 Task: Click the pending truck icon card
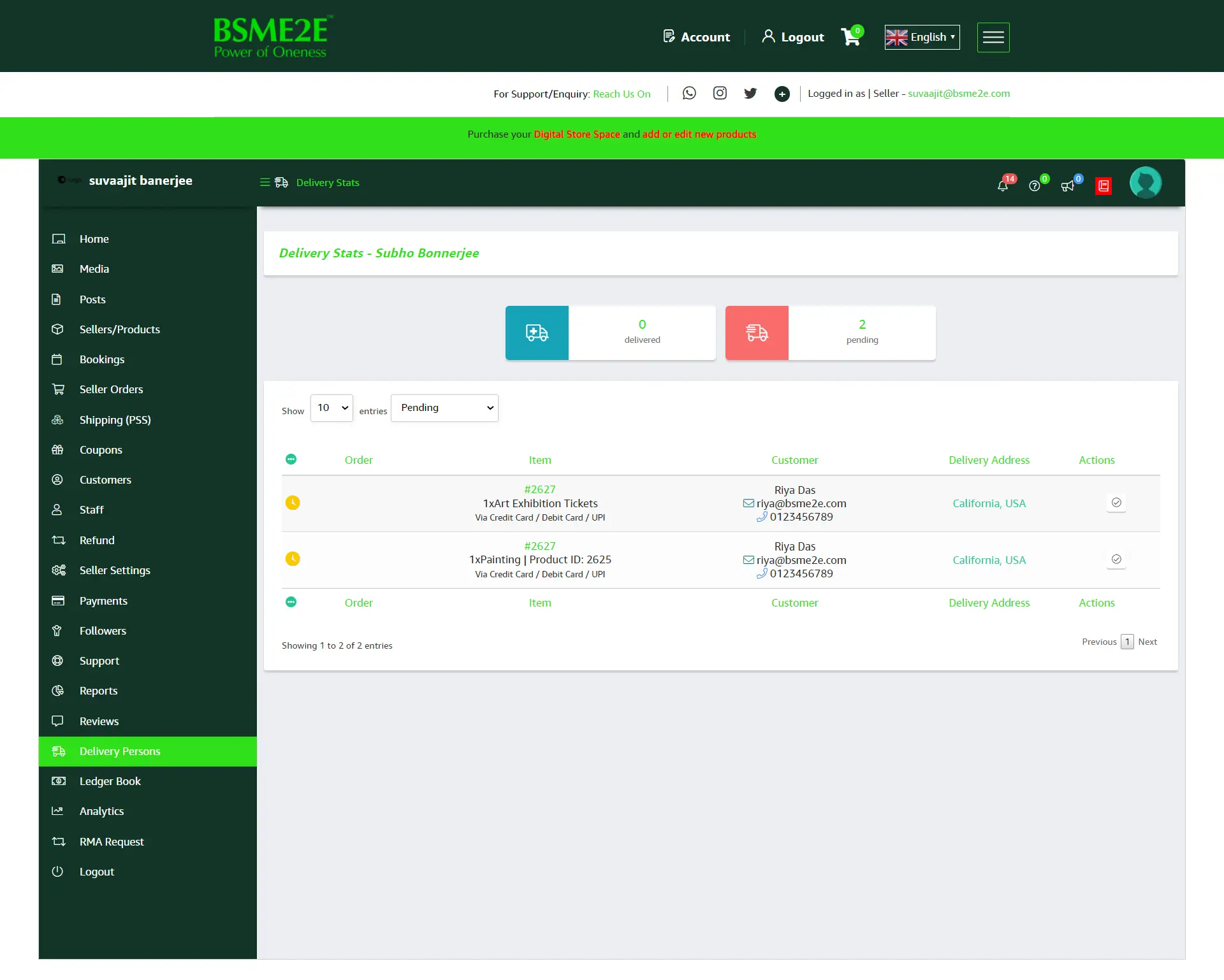click(757, 333)
